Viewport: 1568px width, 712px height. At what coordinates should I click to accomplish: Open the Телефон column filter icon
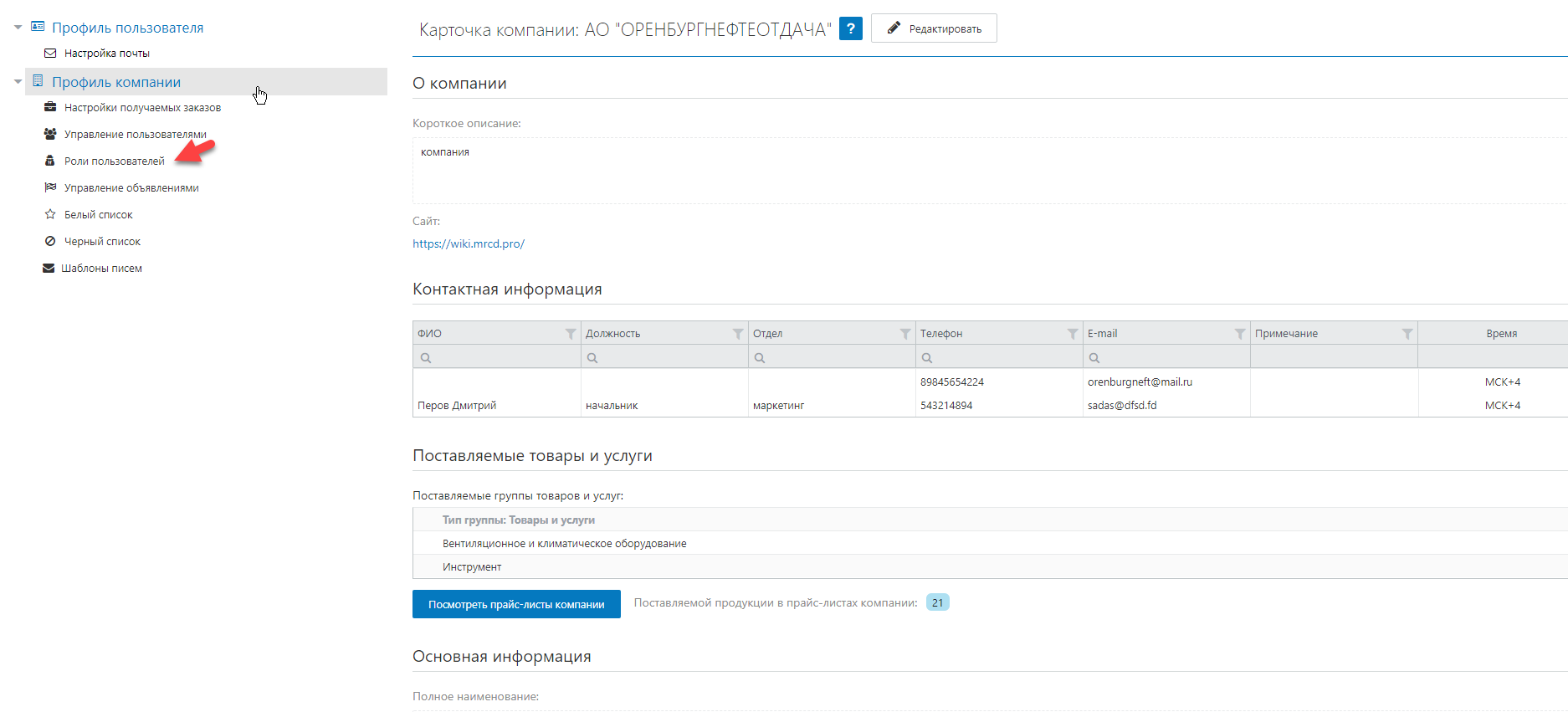click(x=1073, y=334)
